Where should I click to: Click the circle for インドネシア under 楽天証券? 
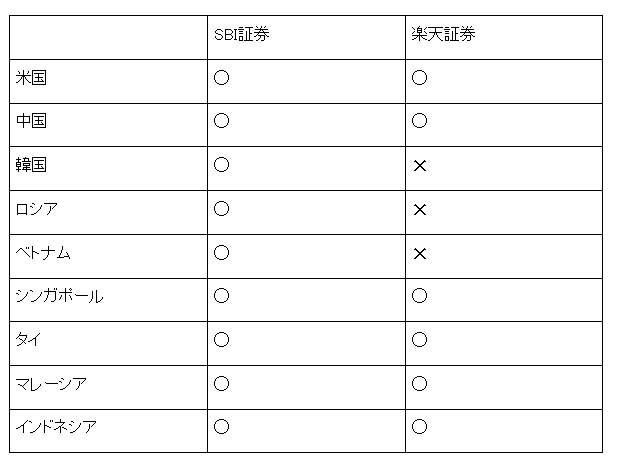(x=419, y=427)
